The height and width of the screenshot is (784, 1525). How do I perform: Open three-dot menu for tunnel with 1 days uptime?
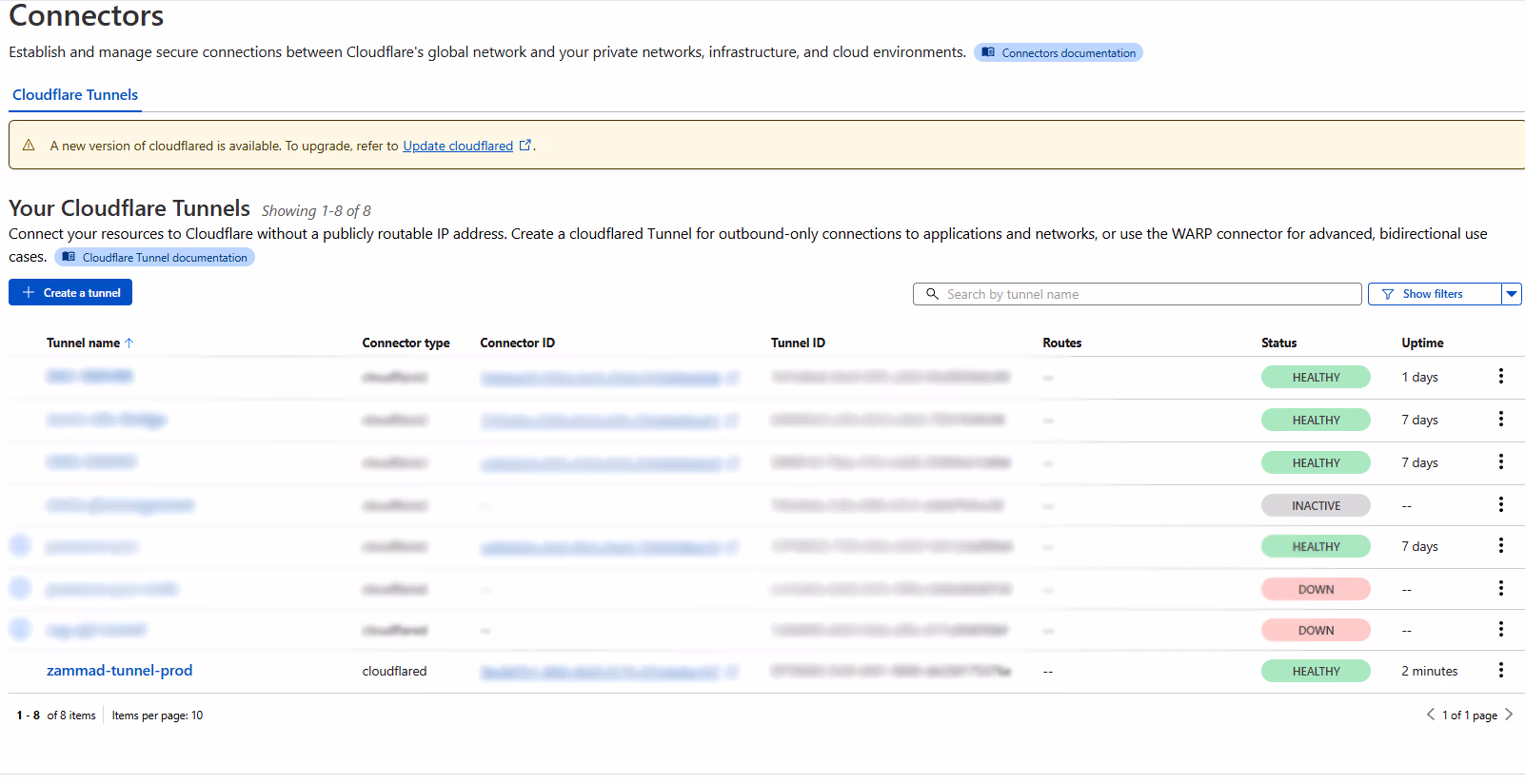pos(1500,377)
